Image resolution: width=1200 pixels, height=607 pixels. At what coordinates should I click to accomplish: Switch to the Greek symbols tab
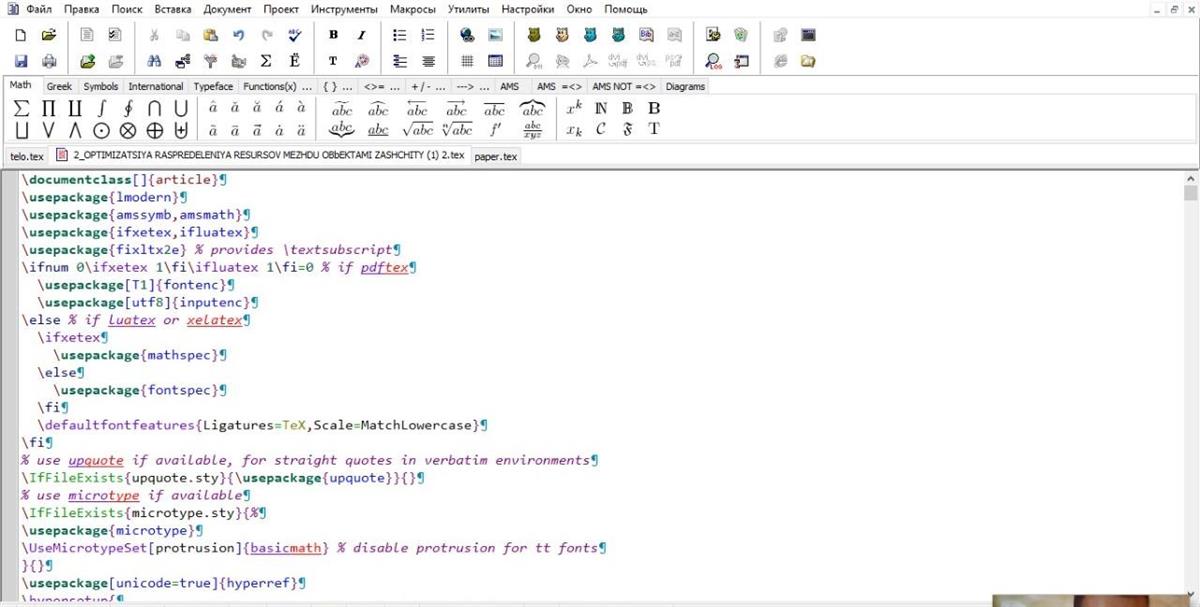click(59, 87)
